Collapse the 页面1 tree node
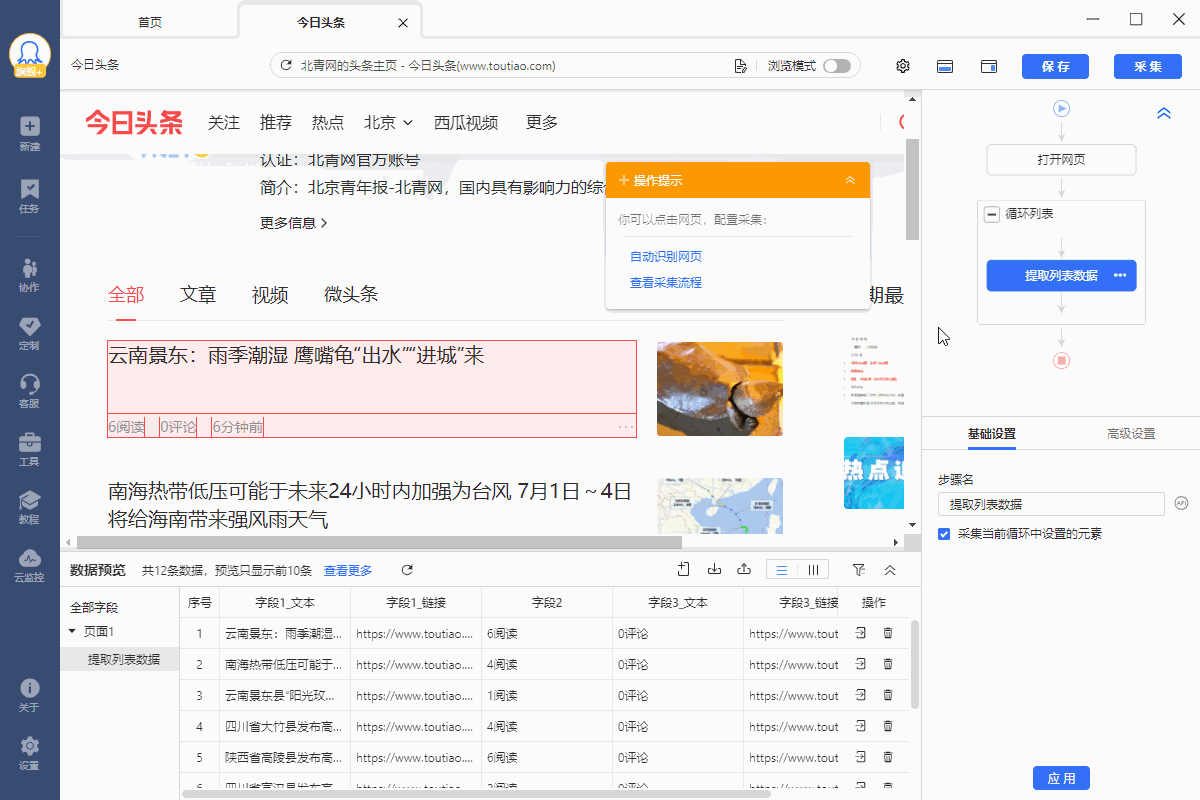The width and height of the screenshot is (1200, 800). [72, 631]
